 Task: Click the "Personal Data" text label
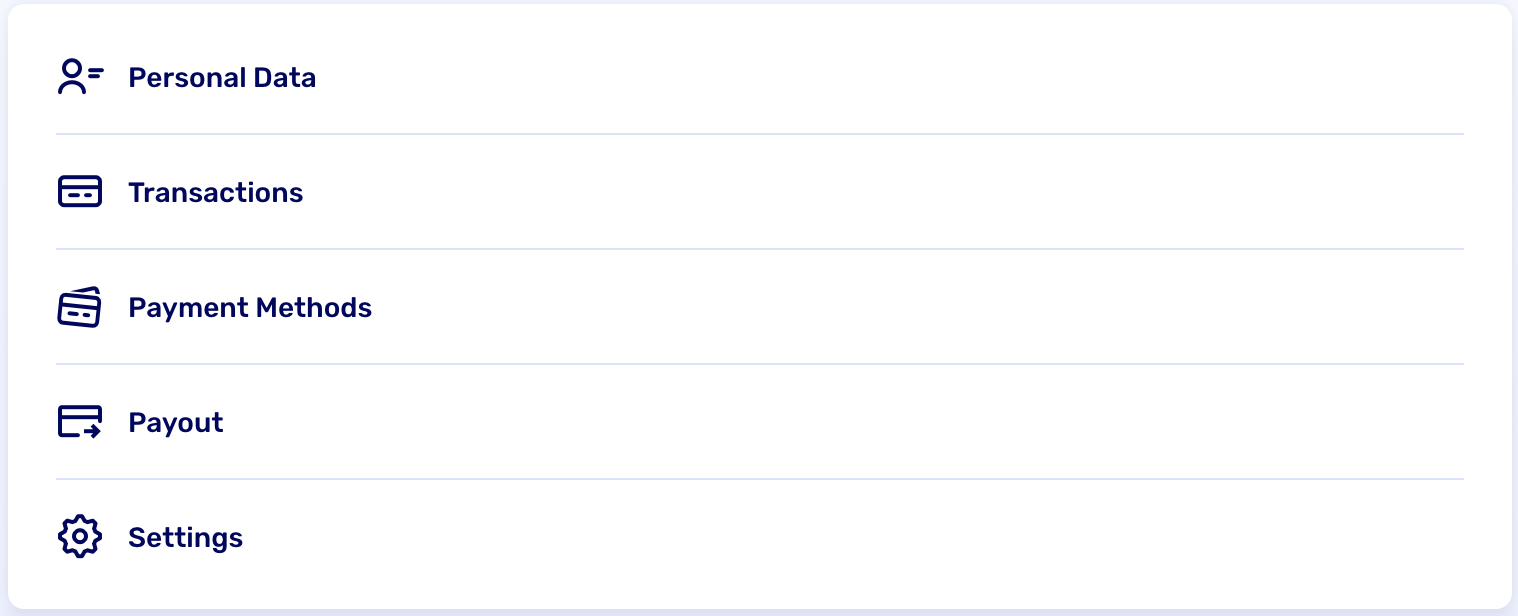[222, 77]
